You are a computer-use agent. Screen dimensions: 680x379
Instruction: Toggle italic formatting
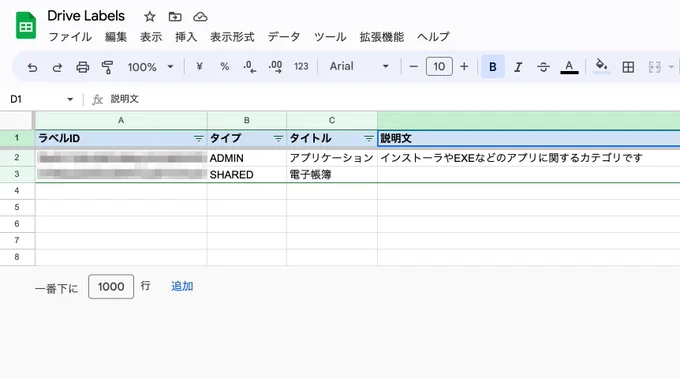coord(518,67)
